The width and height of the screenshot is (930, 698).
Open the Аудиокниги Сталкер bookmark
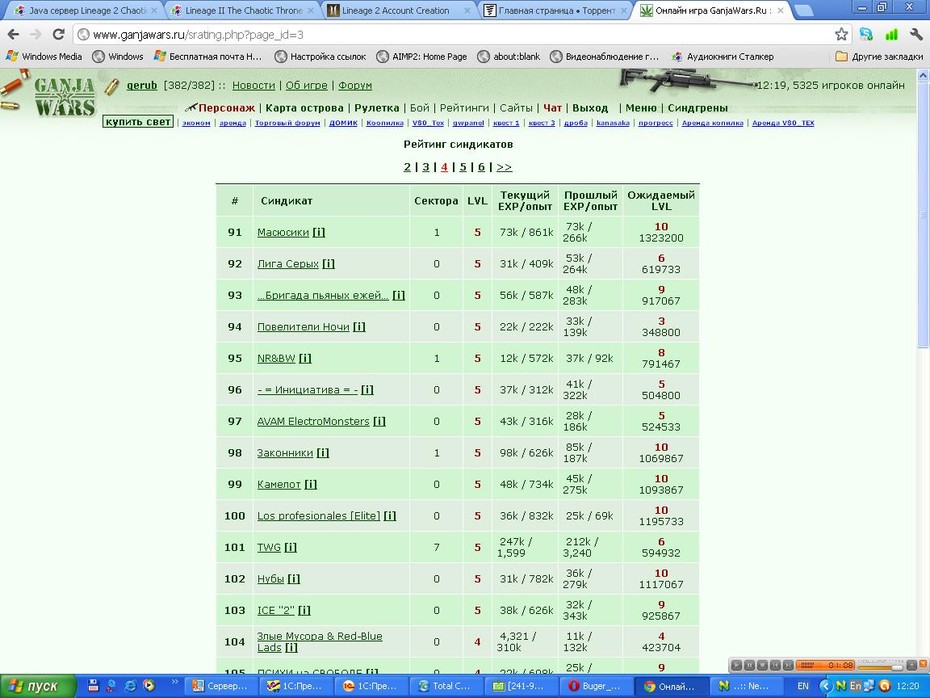pyautogui.click(x=722, y=56)
